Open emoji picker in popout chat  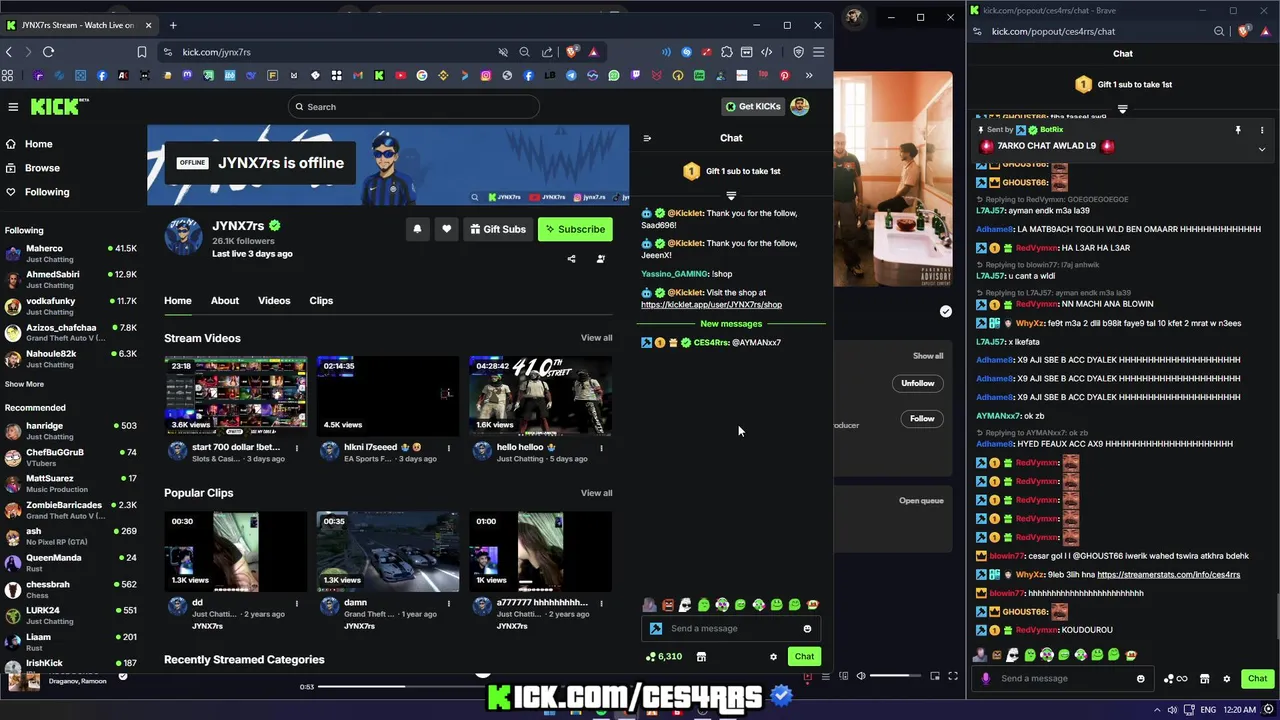[1140, 679]
